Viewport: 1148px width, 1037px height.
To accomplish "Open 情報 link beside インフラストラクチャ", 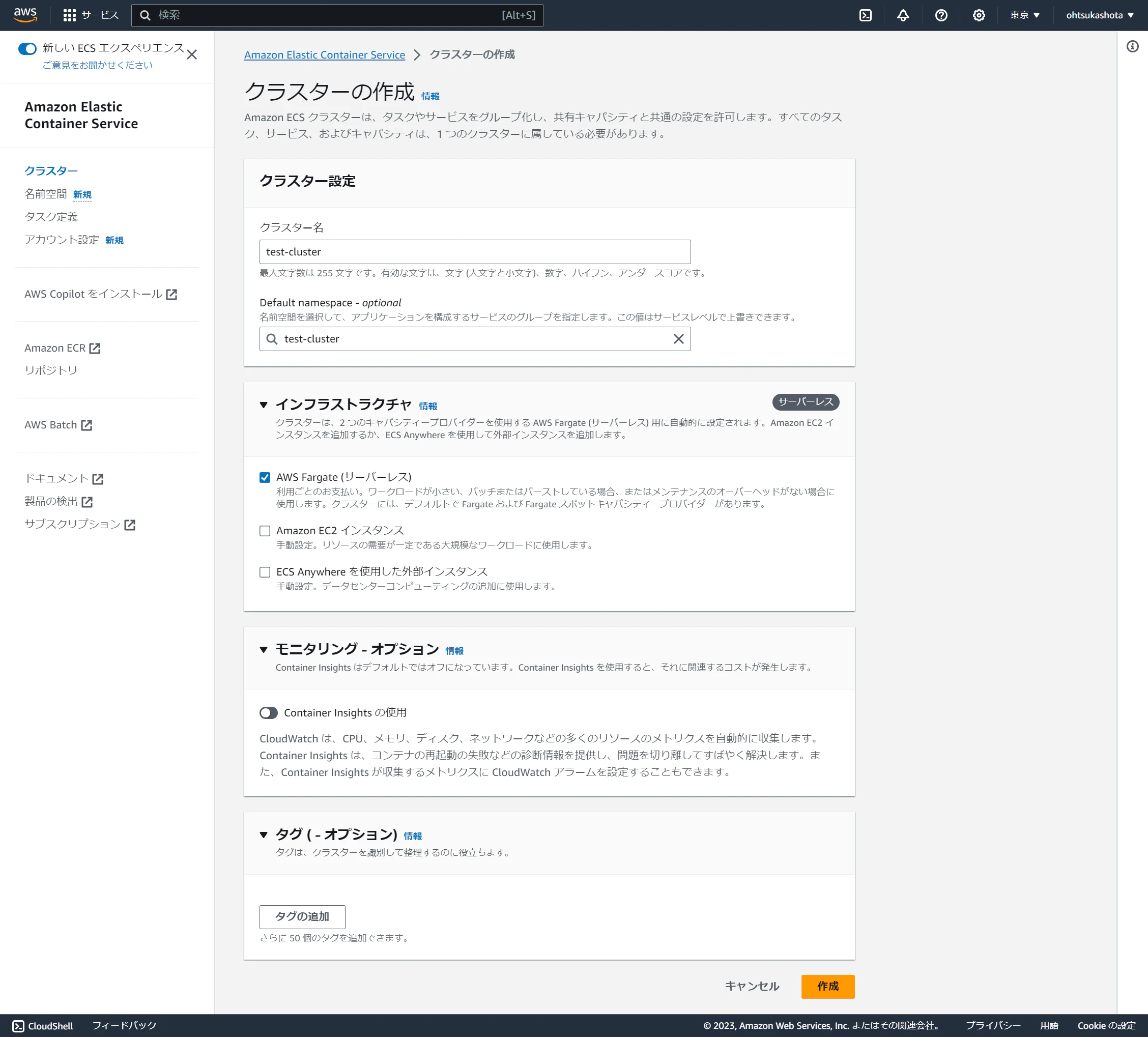I will 428,407.
